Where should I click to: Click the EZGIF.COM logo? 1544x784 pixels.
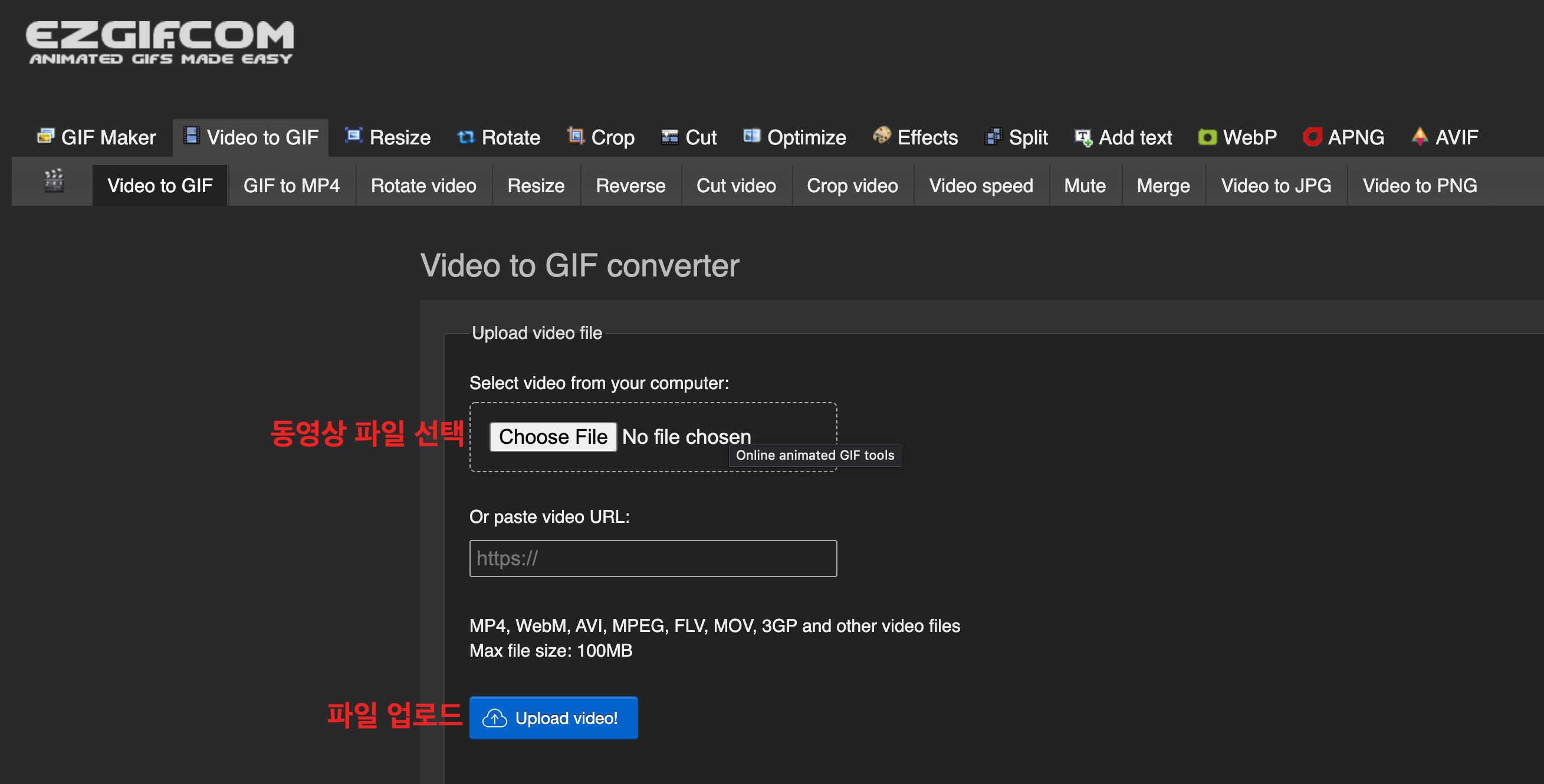(x=159, y=42)
